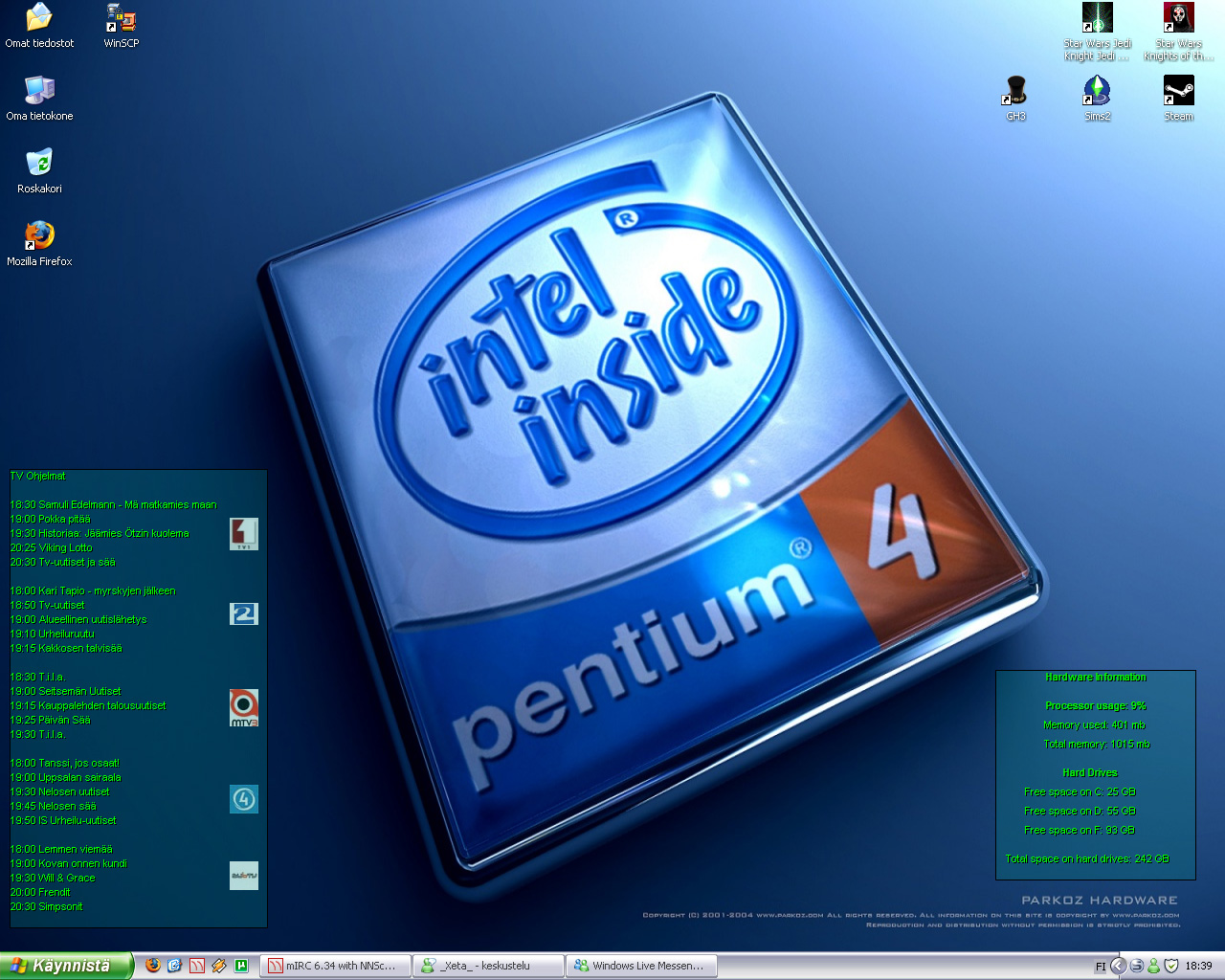Click Firefox icon in Quick Launch bar
Viewport: 1225px width, 980px height.
point(153,966)
